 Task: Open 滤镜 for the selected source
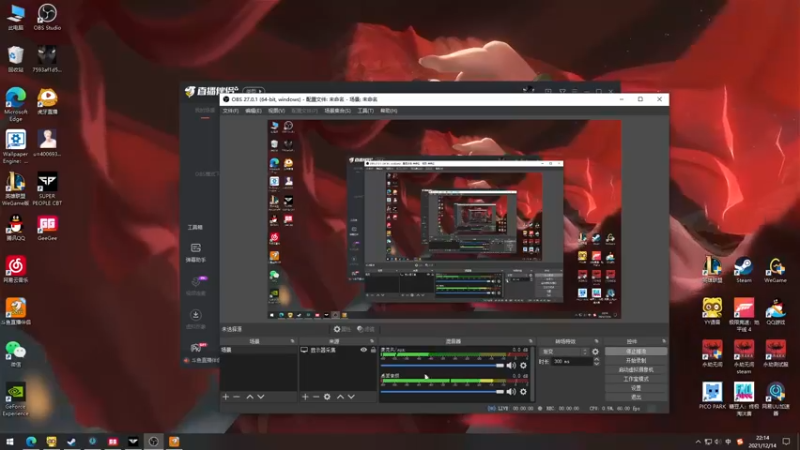coord(365,329)
